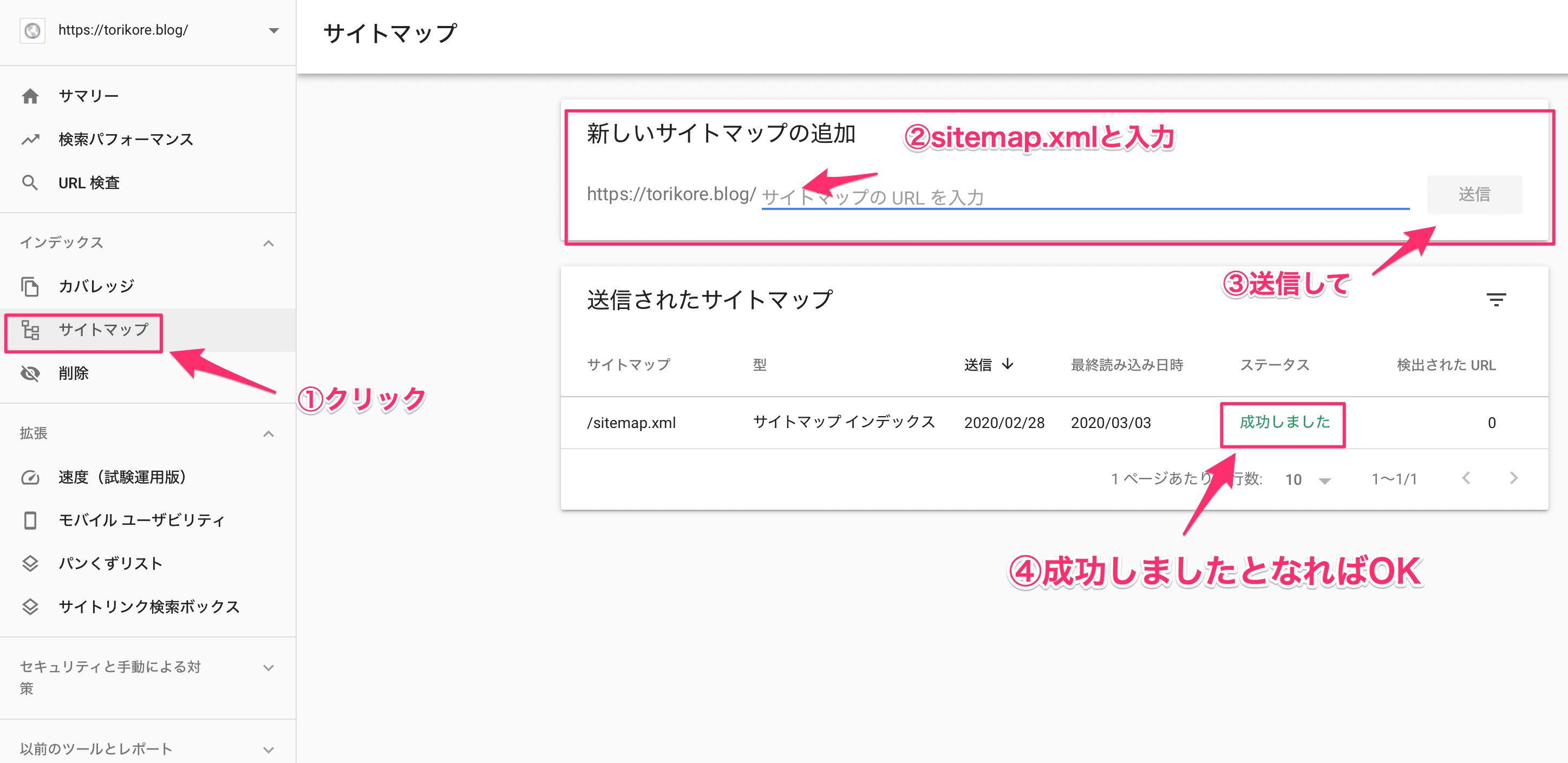The image size is (1568, 763).
Task: Collapse the 拡張 sidebar section
Action: [x=269, y=434]
